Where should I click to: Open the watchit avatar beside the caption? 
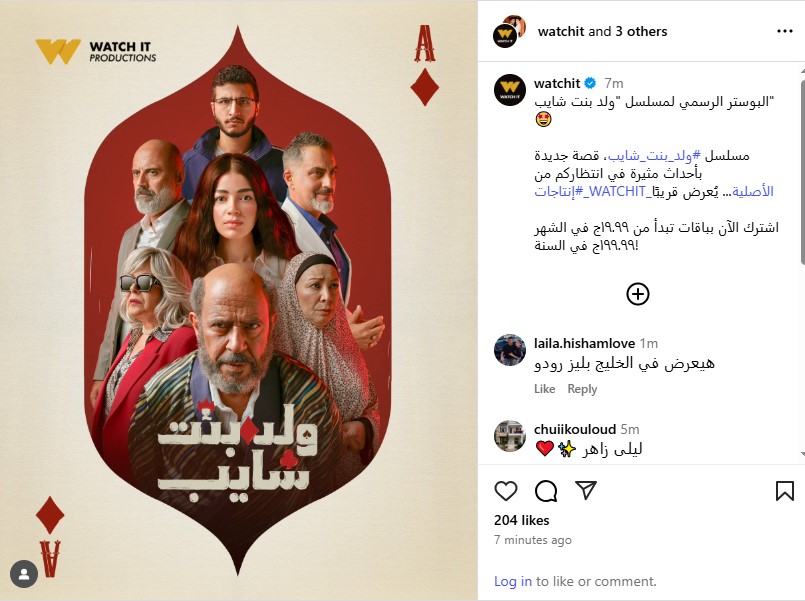510,90
